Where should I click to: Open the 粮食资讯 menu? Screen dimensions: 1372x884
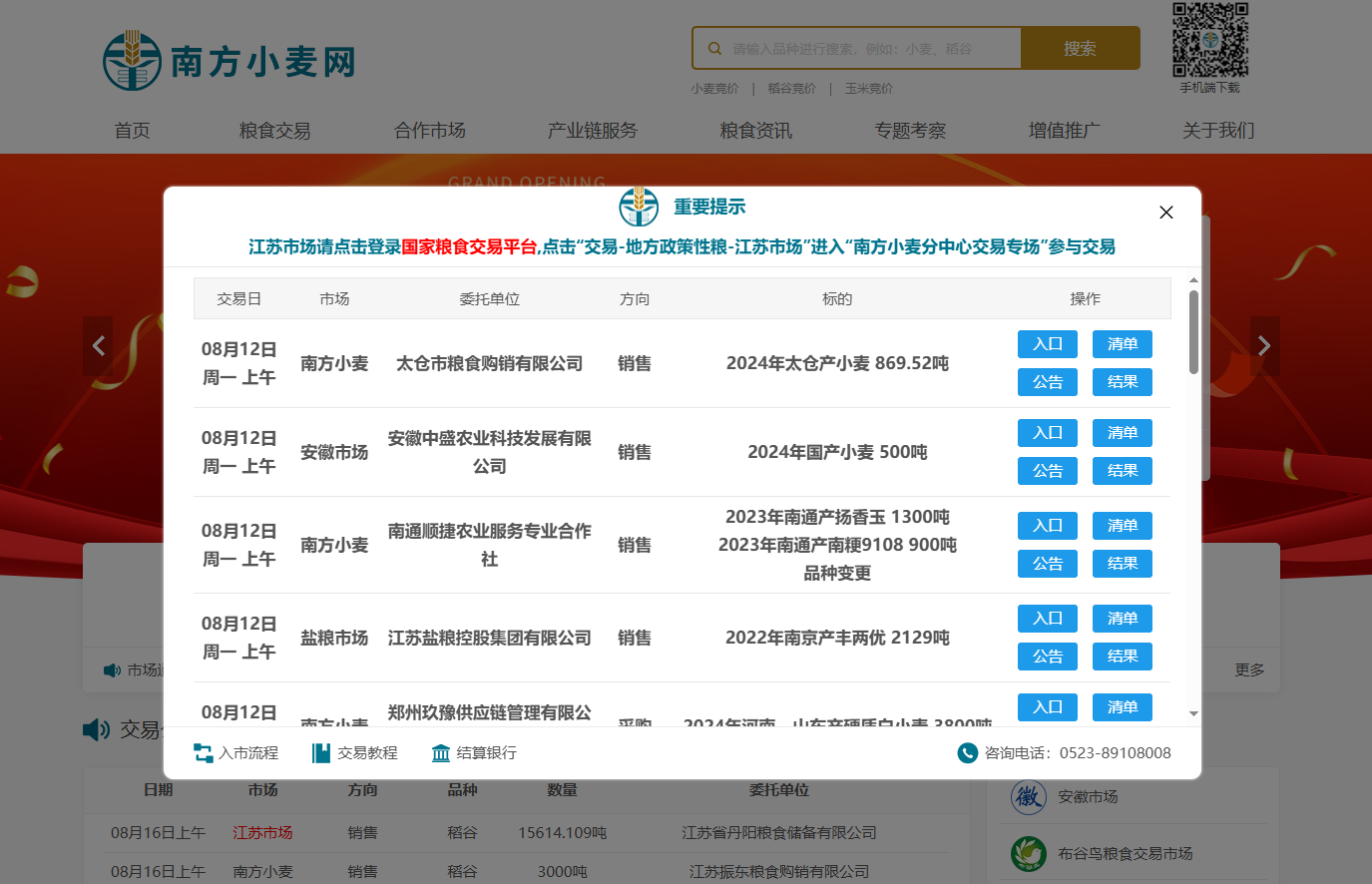(755, 130)
